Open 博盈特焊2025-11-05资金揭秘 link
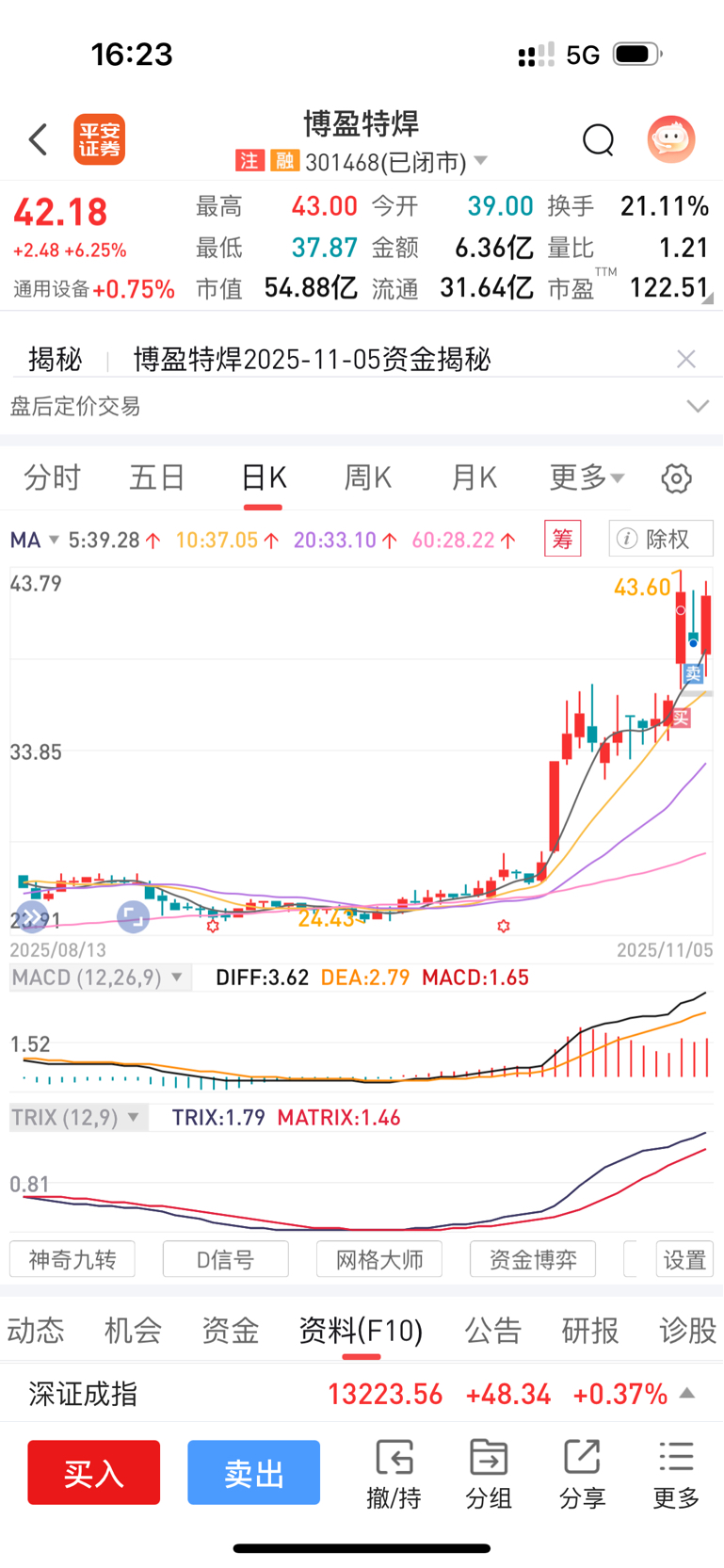This screenshot has height=1568, width=724. (312, 359)
